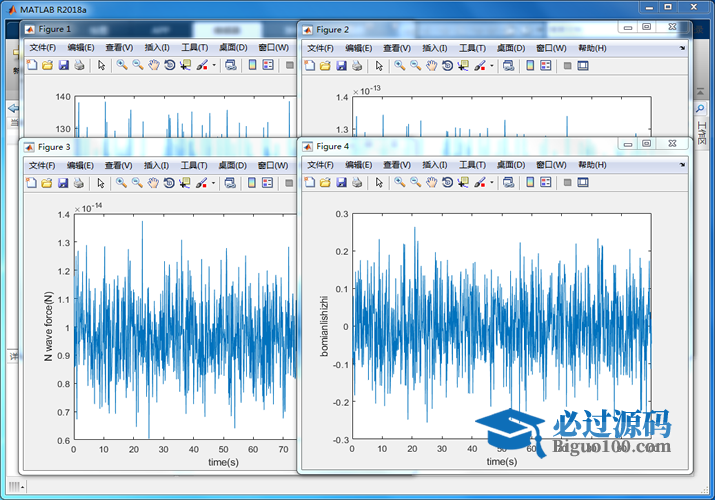
Task: Select Data Cursor tool in Figure 1 toolbar
Action: pyautogui.click(x=185, y=65)
